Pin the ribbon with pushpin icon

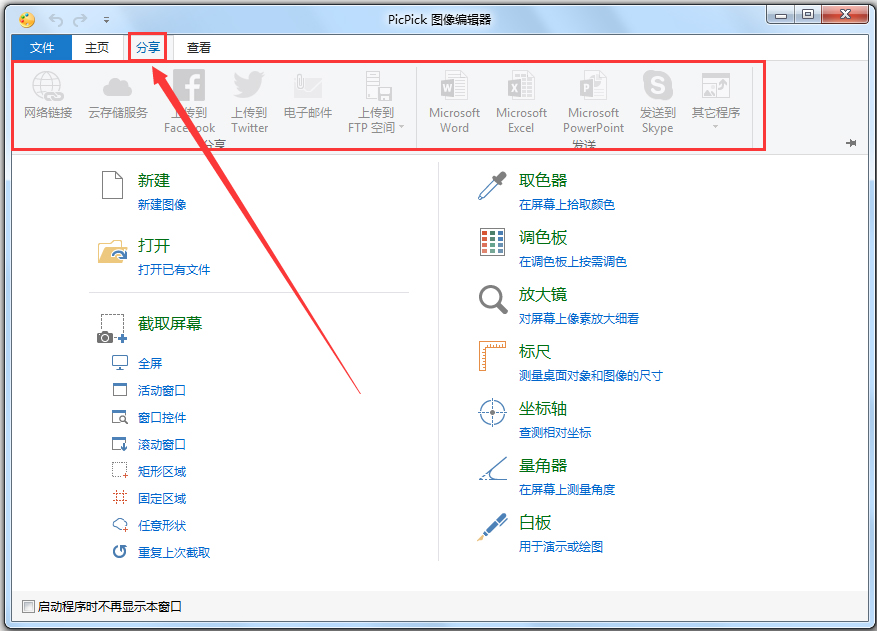(x=851, y=143)
